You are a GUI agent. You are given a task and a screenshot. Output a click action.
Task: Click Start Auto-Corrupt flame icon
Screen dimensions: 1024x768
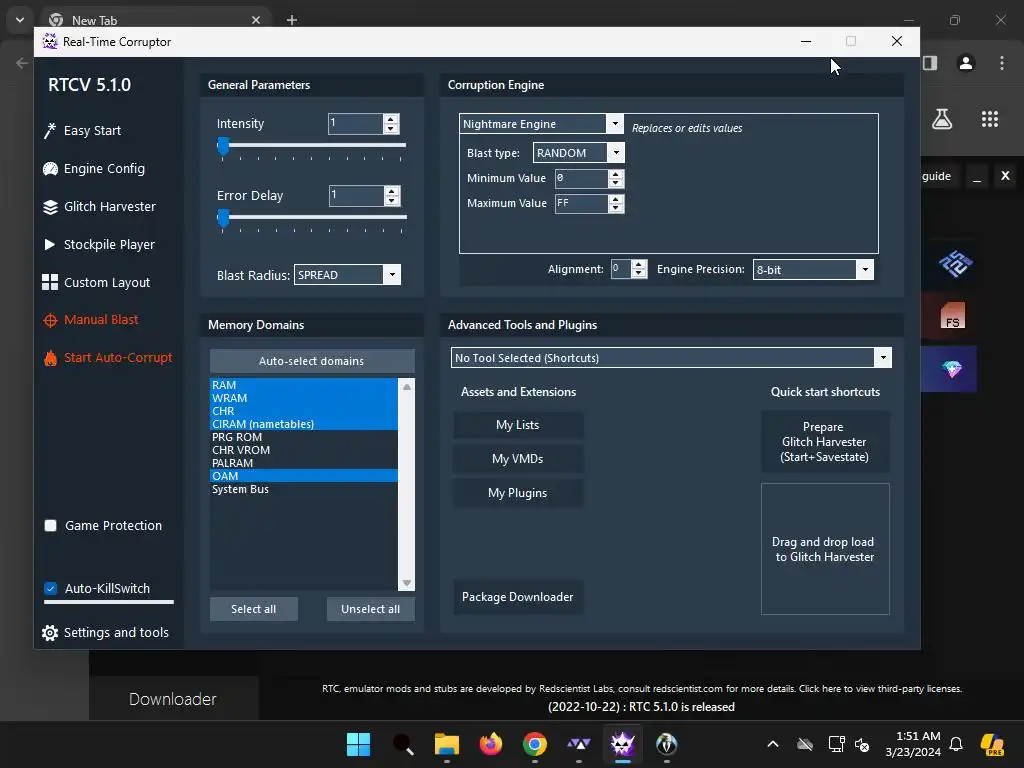[50, 358]
